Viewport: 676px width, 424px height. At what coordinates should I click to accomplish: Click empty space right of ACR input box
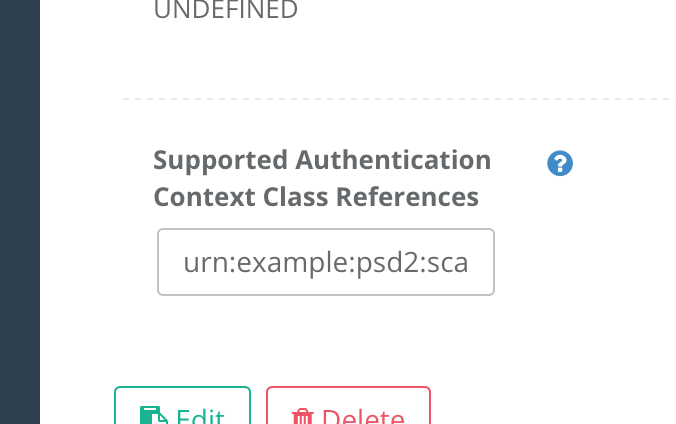tap(582, 262)
